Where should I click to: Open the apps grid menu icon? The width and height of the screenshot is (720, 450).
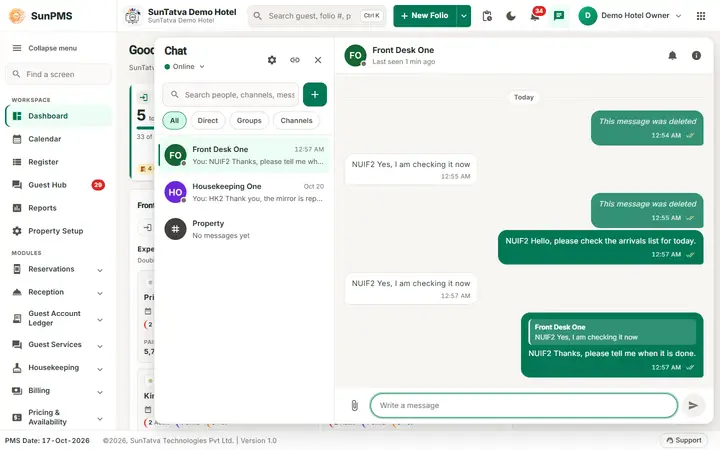click(x=701, y=16)
